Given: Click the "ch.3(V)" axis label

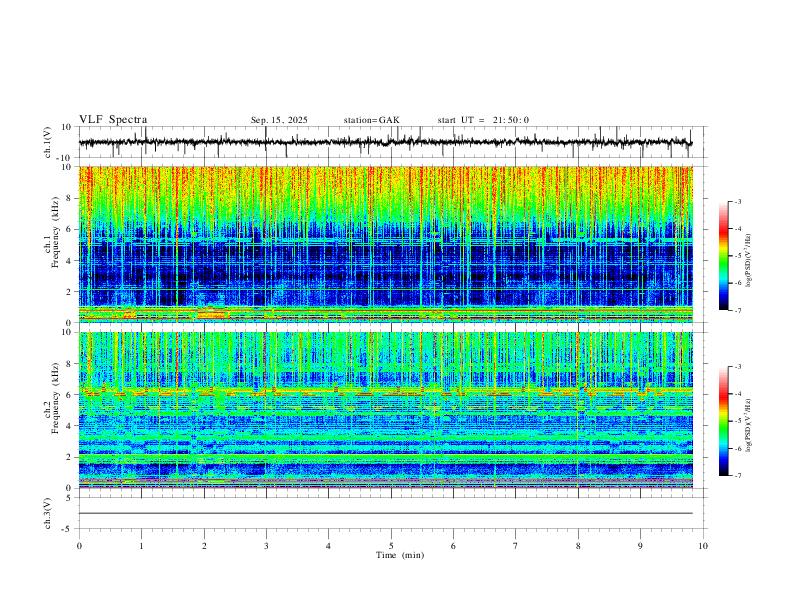Looking at the screenshot, I should pos(48,513).
